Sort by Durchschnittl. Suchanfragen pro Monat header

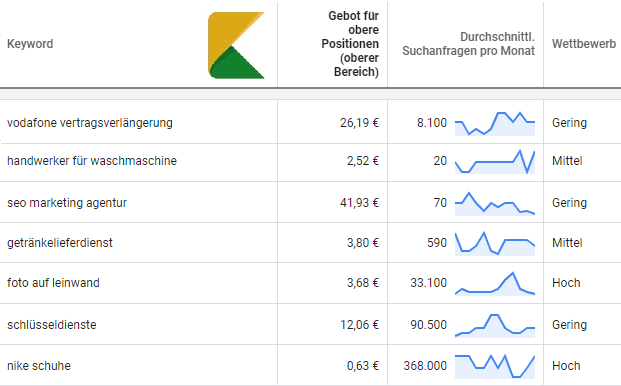pos(469,44)
